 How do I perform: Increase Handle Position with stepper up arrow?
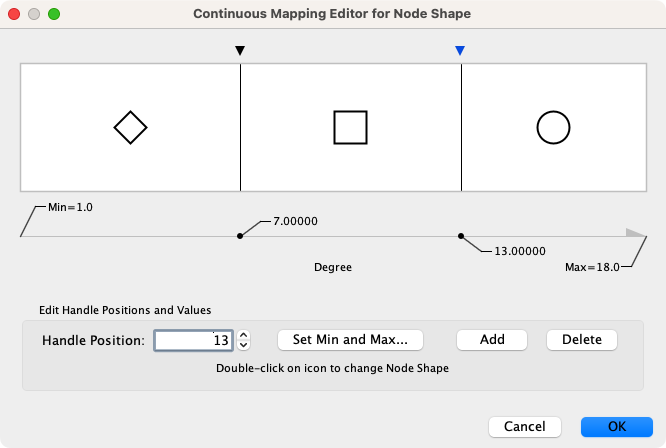tap(244, 335)
